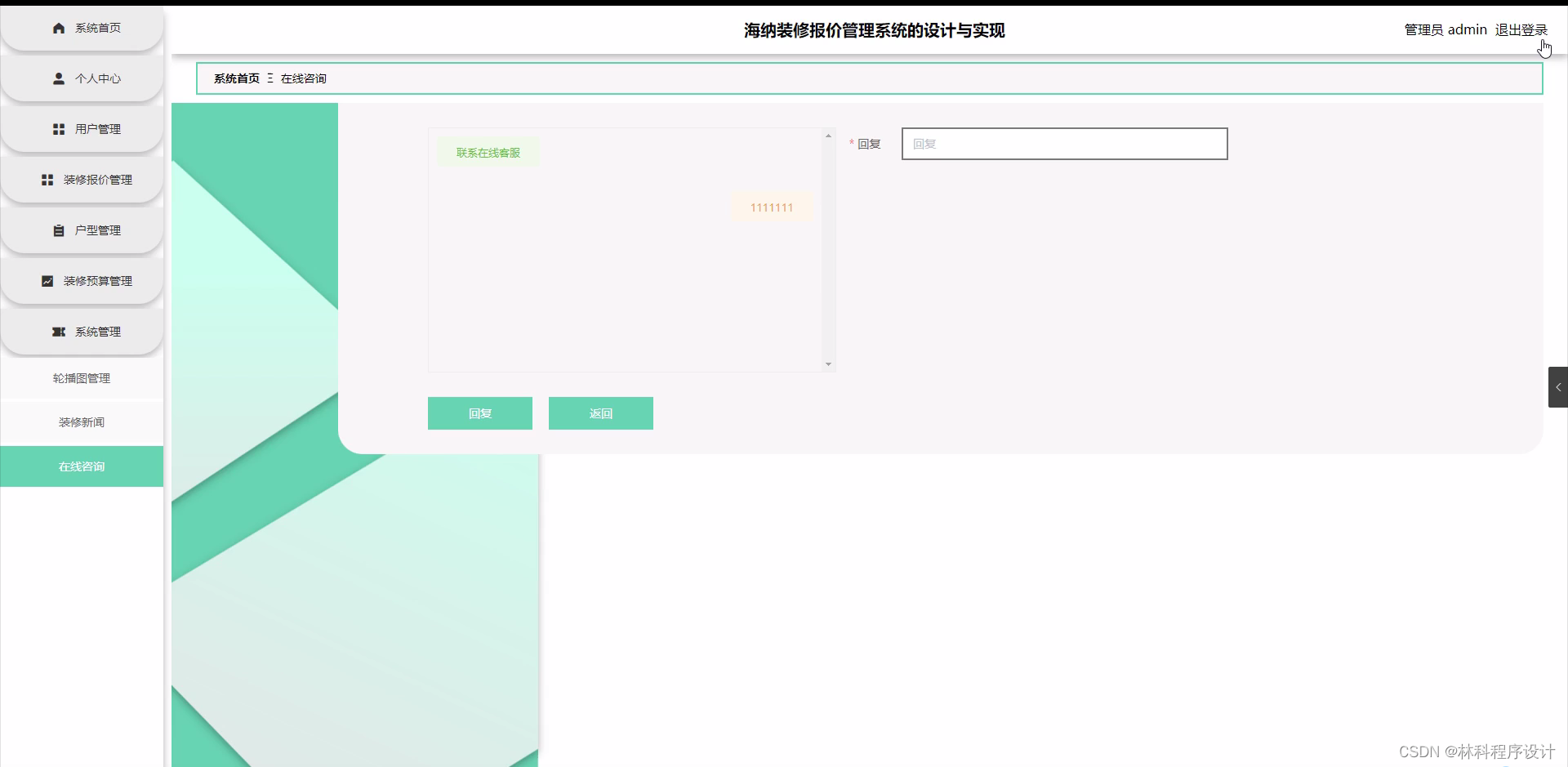The height and width of the screenshot is (767, 1568).
Task: Click the 联系在线客服 chat message
Action: pyautogui.click(x=488, y=153)
